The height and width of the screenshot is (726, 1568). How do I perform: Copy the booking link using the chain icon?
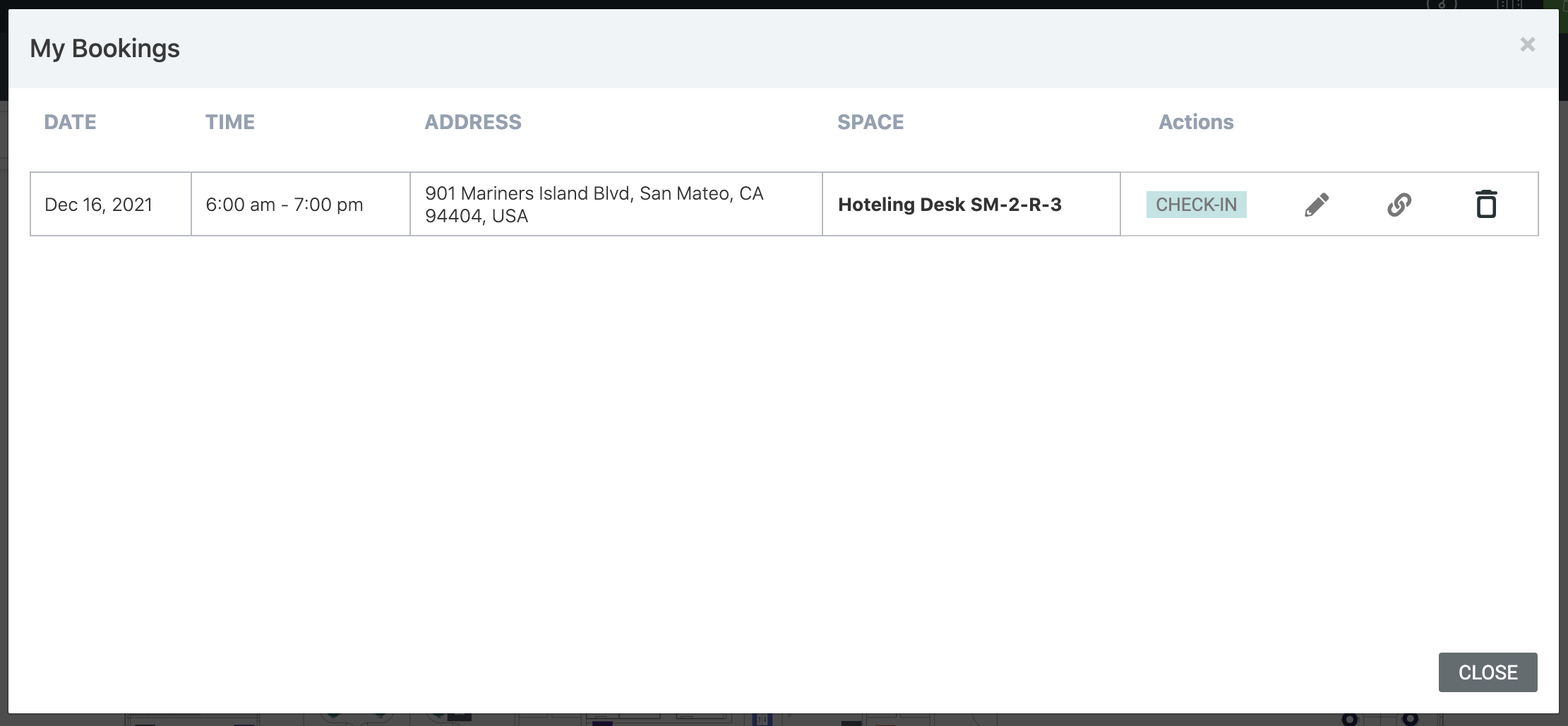[x=1399, y=204]
